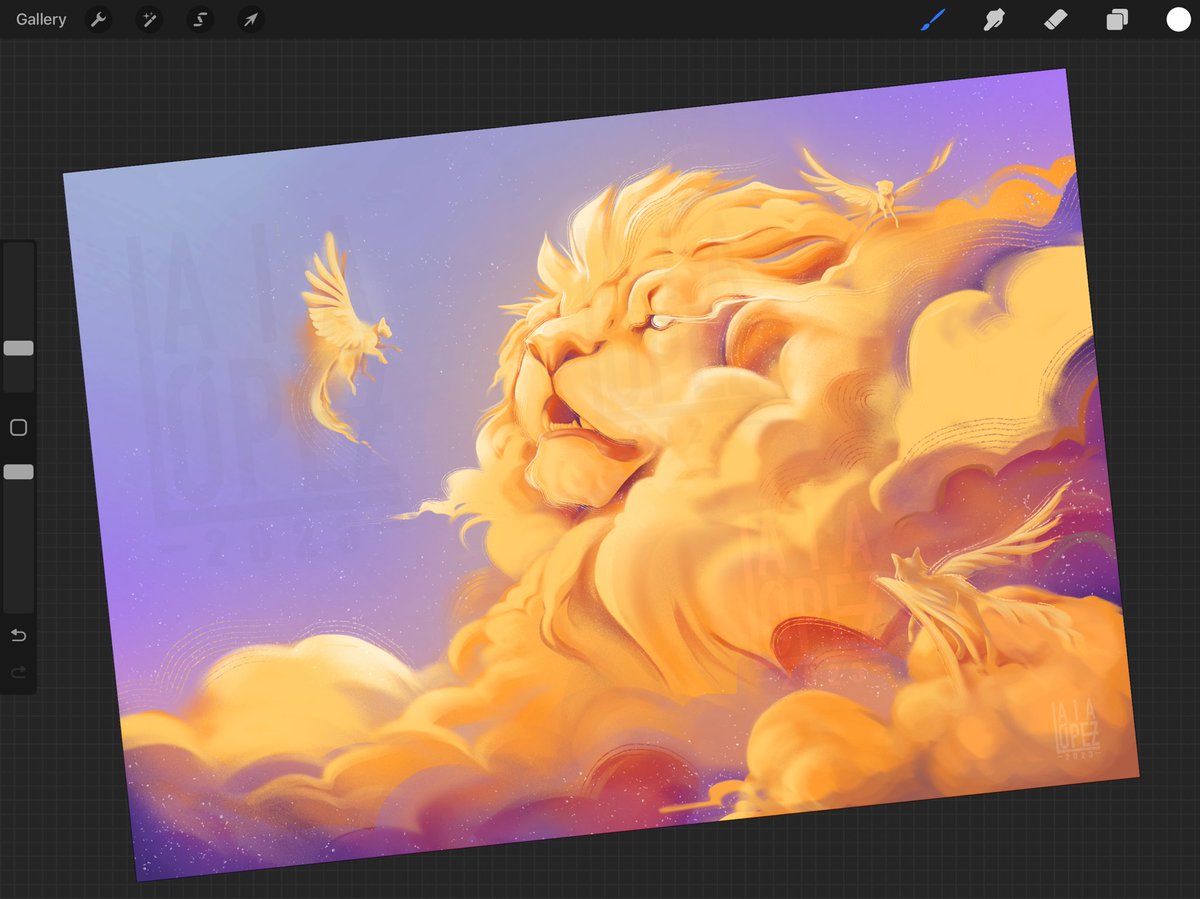Open the Adjustments magic wand menu
1200x899 pixels.
tap(149, 19)
